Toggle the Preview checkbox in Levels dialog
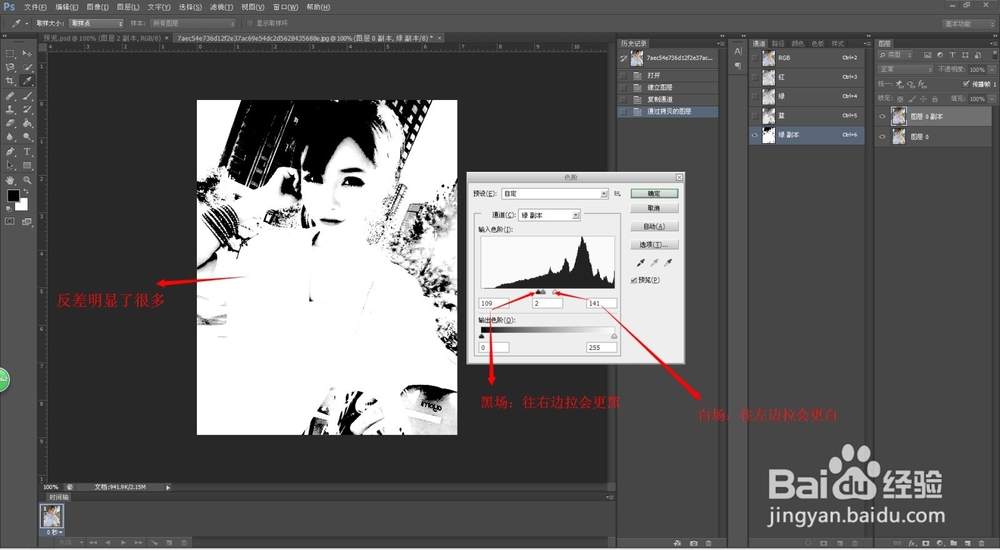The height and width of the screenshot is (550, 1000). pyautogui.click(x=634, y=280)
